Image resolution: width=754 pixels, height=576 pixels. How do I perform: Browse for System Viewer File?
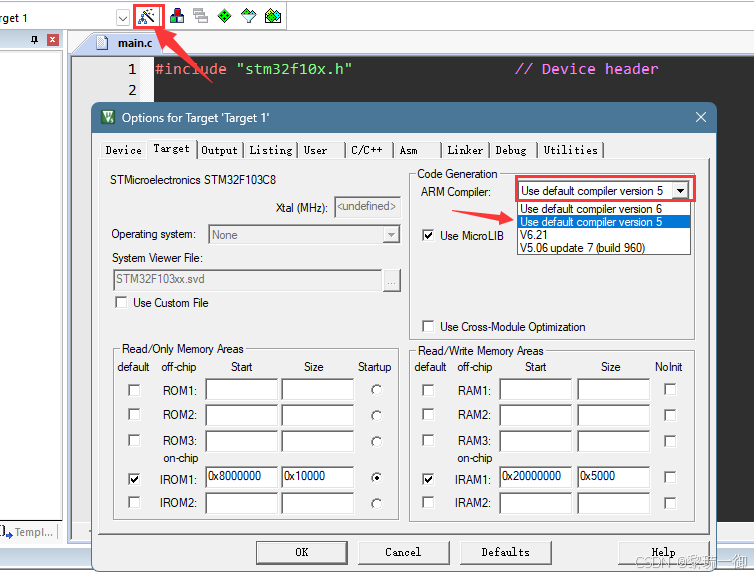click(x=391, y=280)
